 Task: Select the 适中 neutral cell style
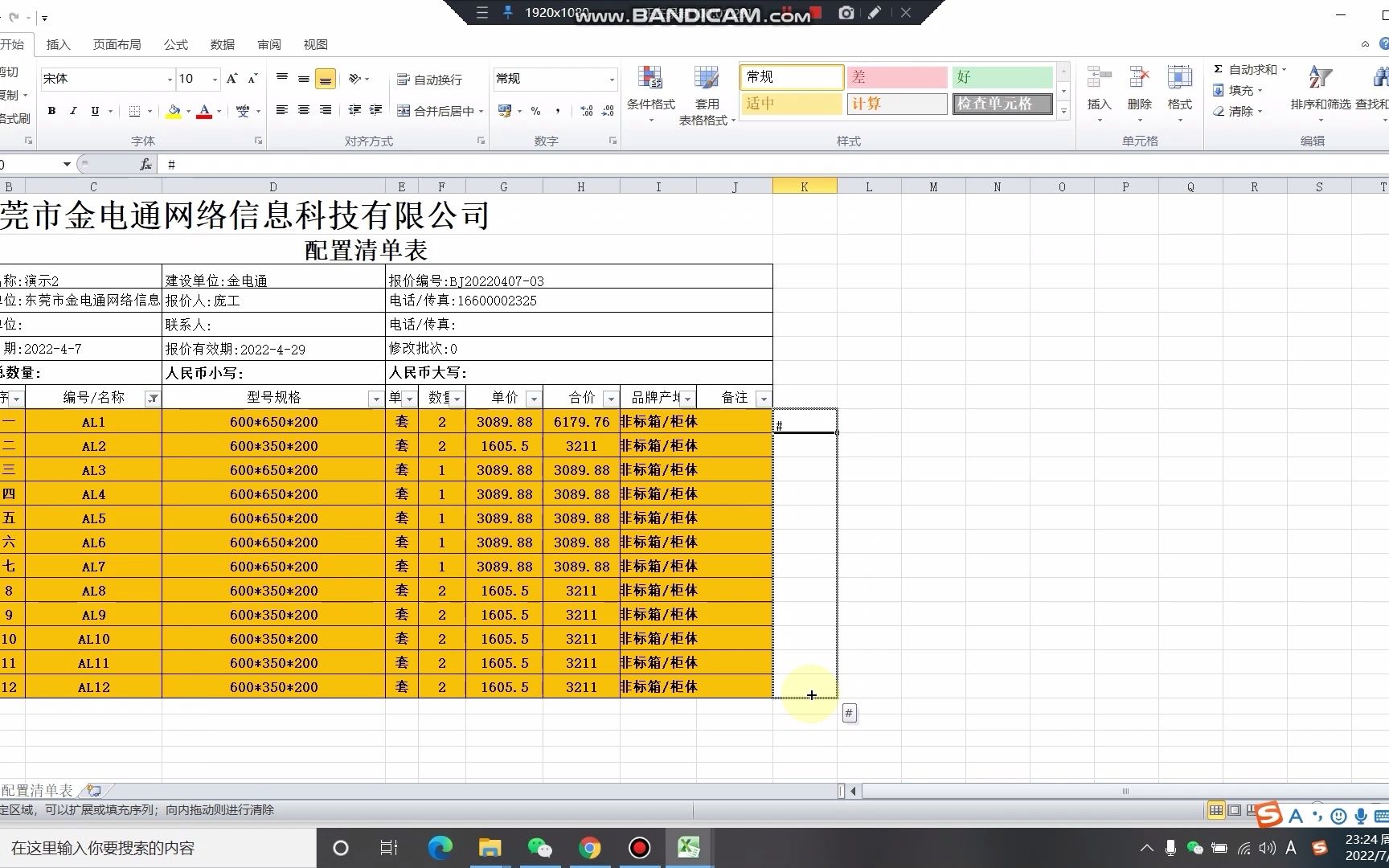tap(791, 104)
